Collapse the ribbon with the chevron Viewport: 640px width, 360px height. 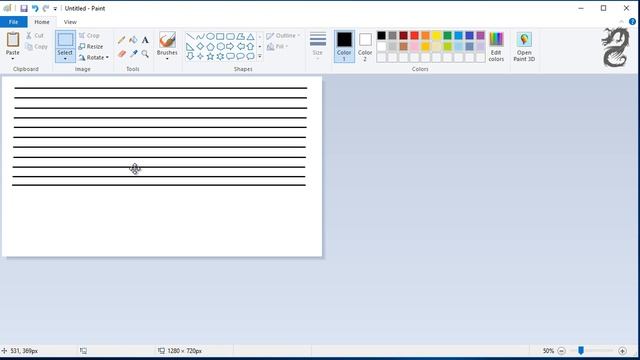(x=622, y=22)
